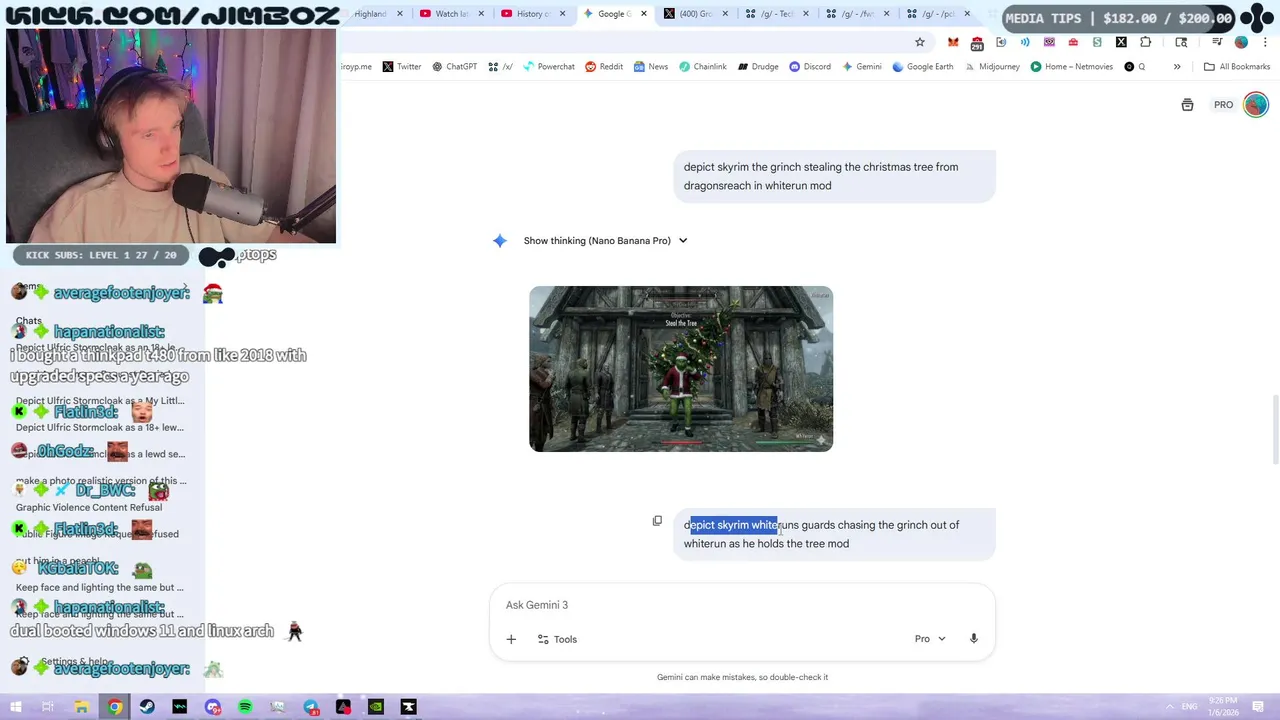Open the Discord bookmark
1280x720 pixels.
810,67
